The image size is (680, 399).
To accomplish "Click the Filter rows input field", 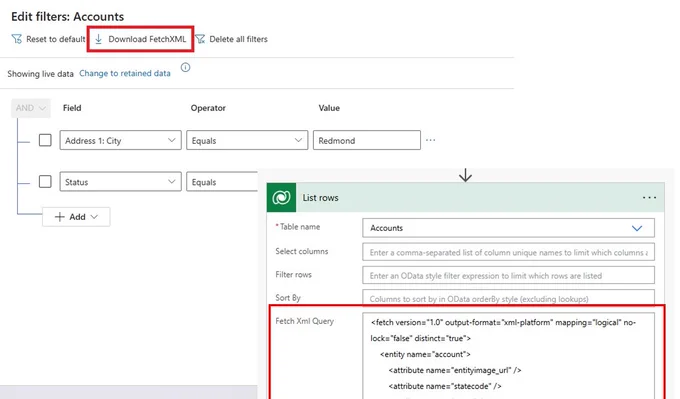I will point(508,275).
